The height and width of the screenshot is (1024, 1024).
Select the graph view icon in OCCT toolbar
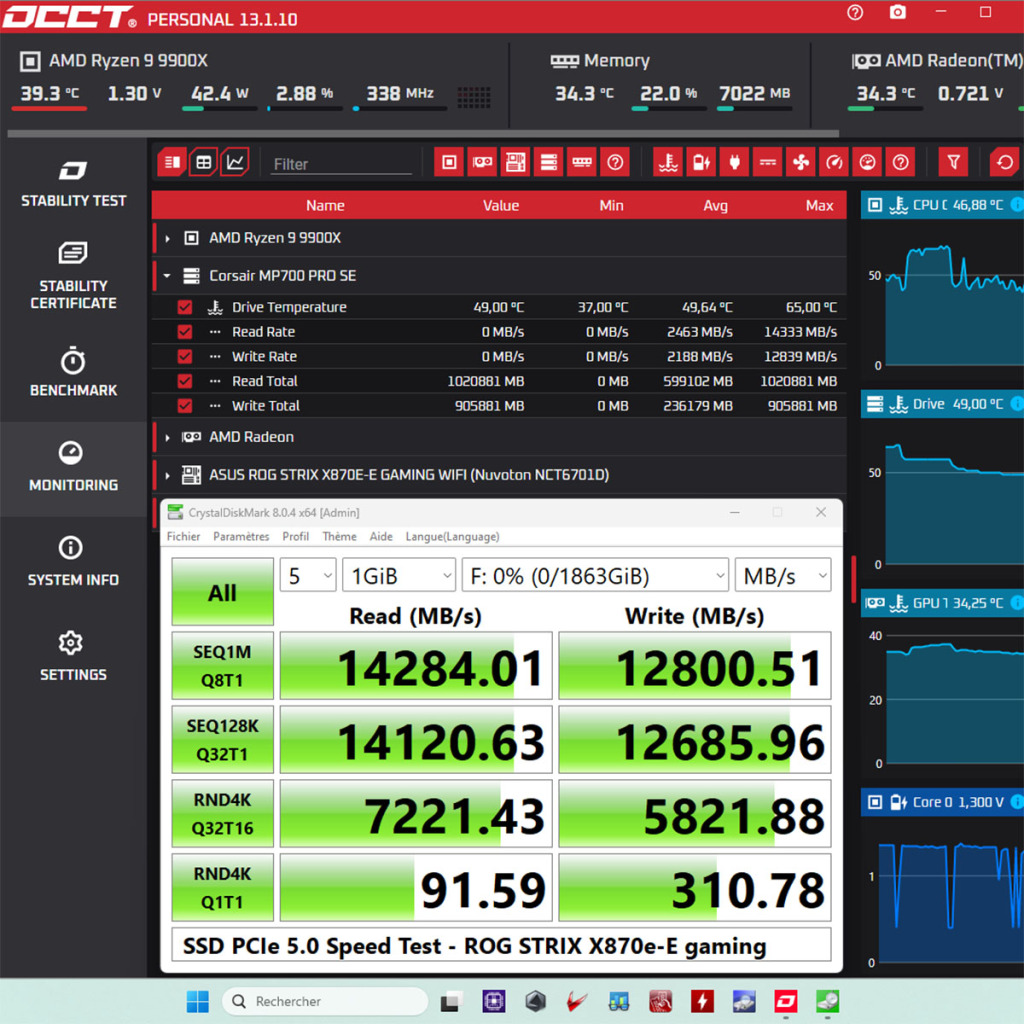235,161
